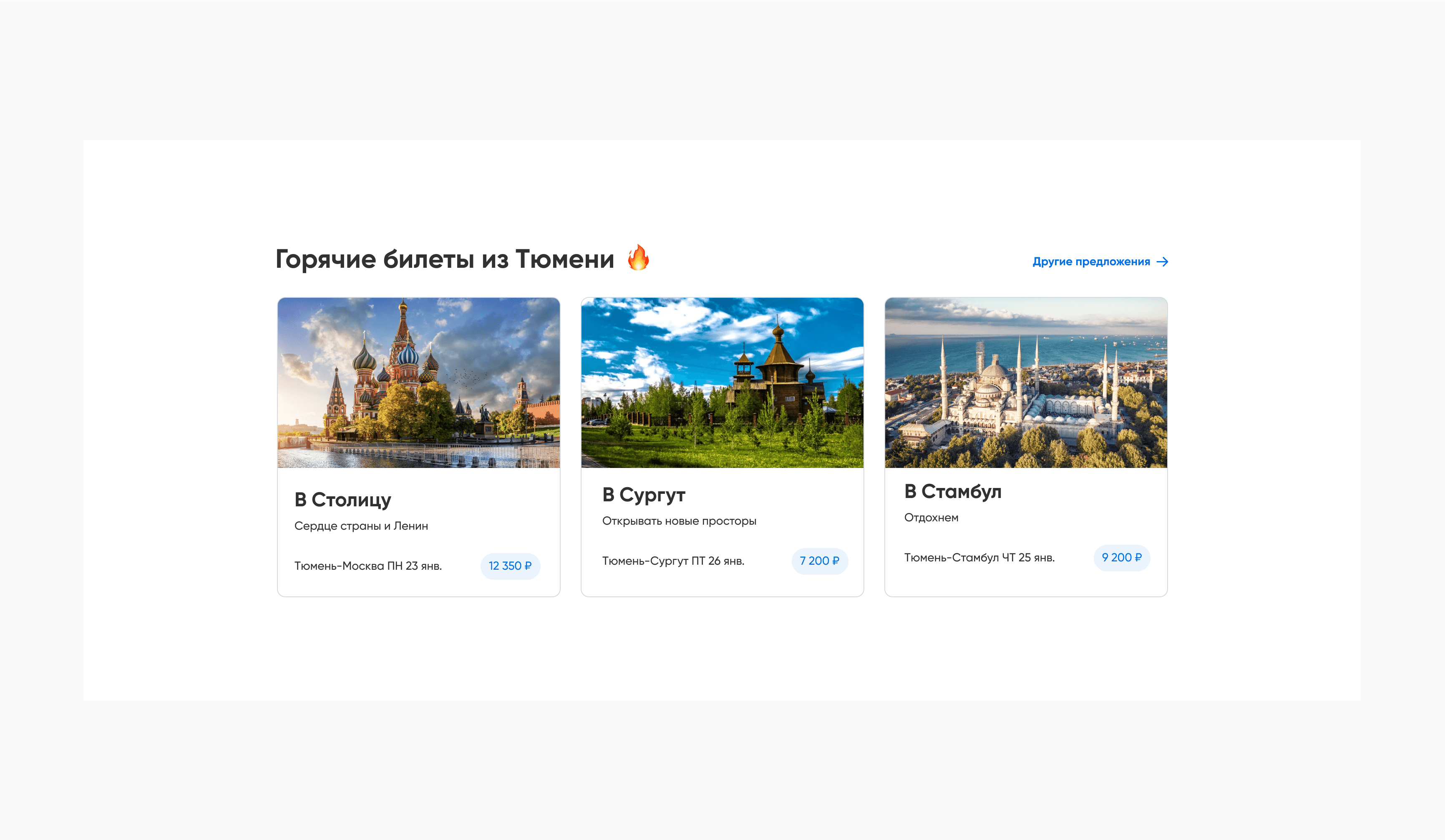Click the fire emoji icon beside the heading
The height and width of the screenshot is (840, 1445).
(x=638, y=257)
